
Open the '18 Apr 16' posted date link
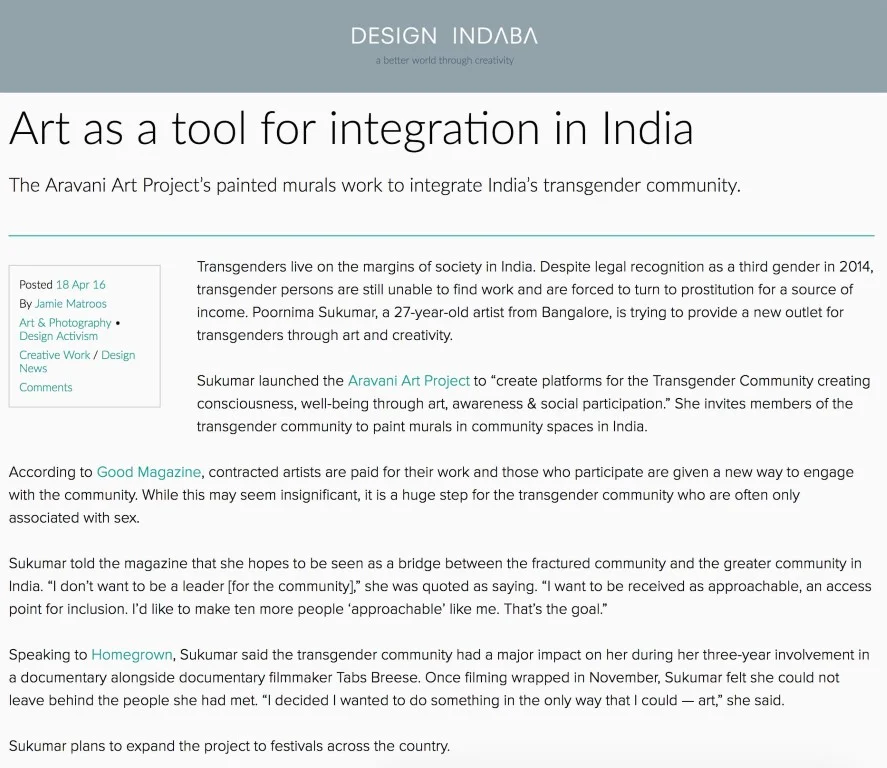coord(81,285)
